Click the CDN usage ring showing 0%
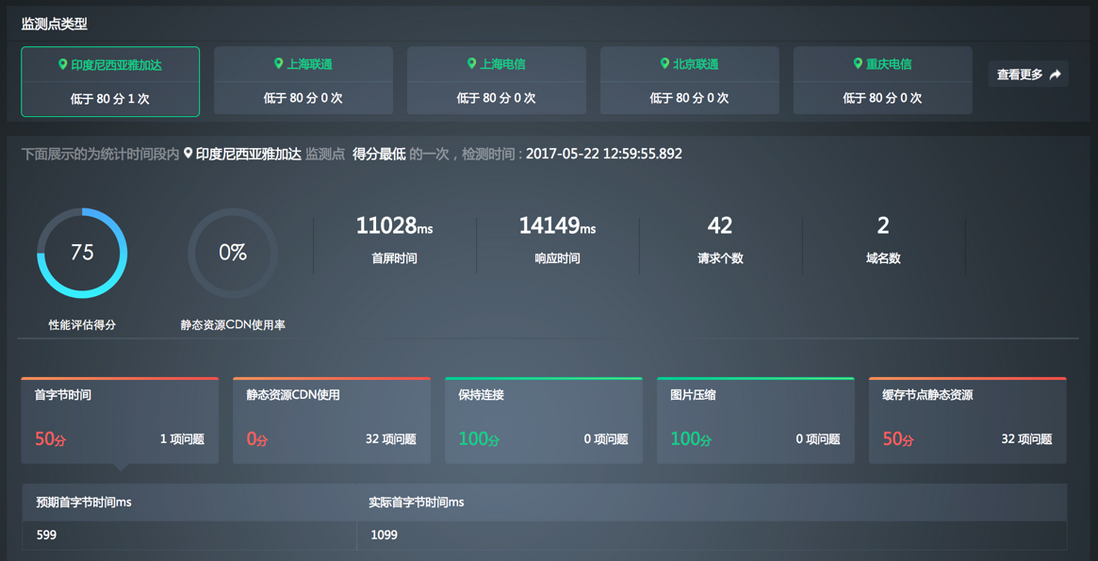Viewport: 1098px width, 561px height. coord(233,253)
